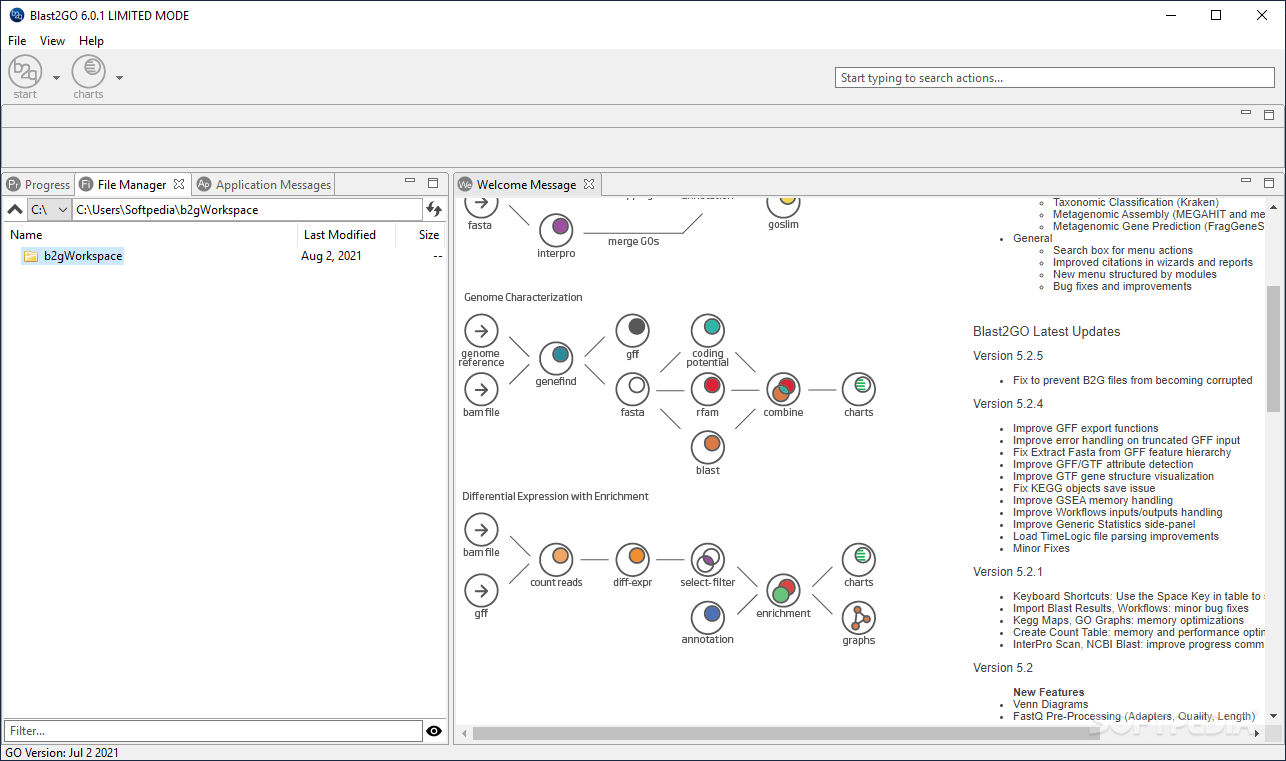Sort by the Name column header
This screenshot has width=1286, height=761.
pyautogui.click(x=150, y=235)
